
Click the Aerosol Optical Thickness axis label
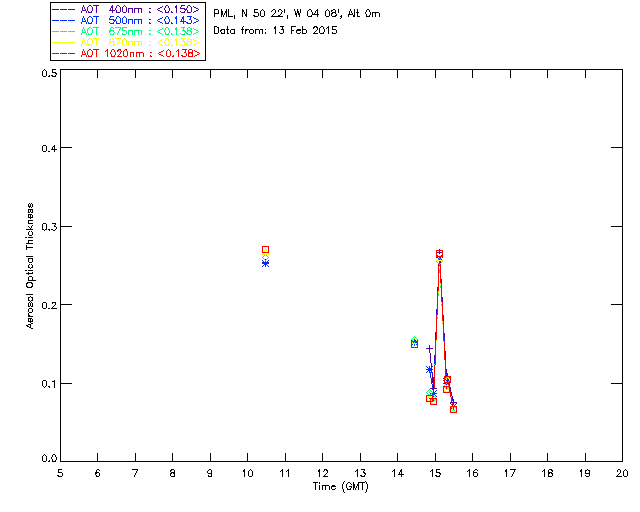30,266
